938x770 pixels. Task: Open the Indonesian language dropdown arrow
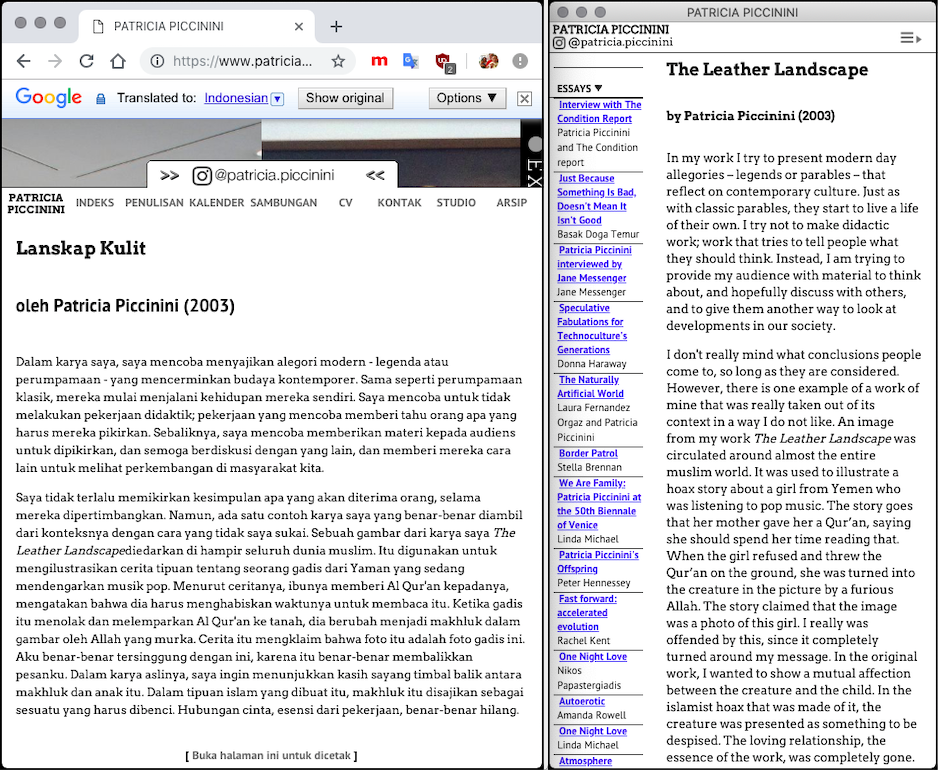tap(277, 98)
